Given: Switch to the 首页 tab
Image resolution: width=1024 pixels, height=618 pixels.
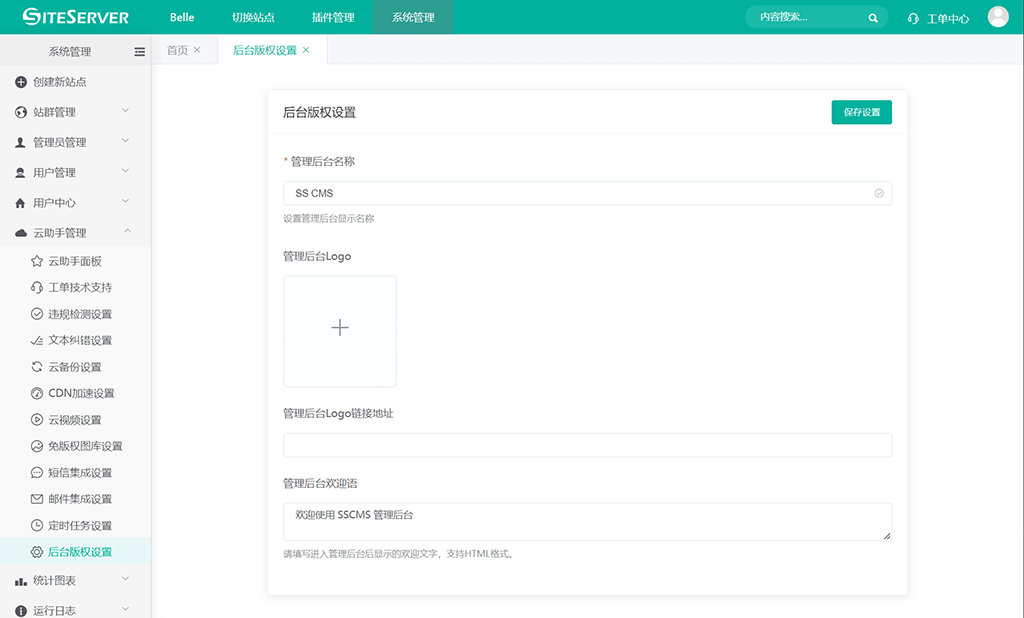Looking at the screenshot, I should 177,50.
